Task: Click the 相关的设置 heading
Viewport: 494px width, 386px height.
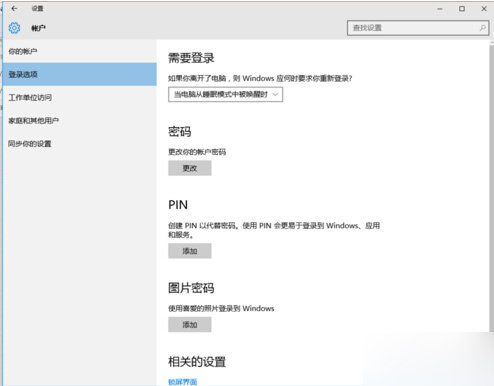Action: click(197, 362)
